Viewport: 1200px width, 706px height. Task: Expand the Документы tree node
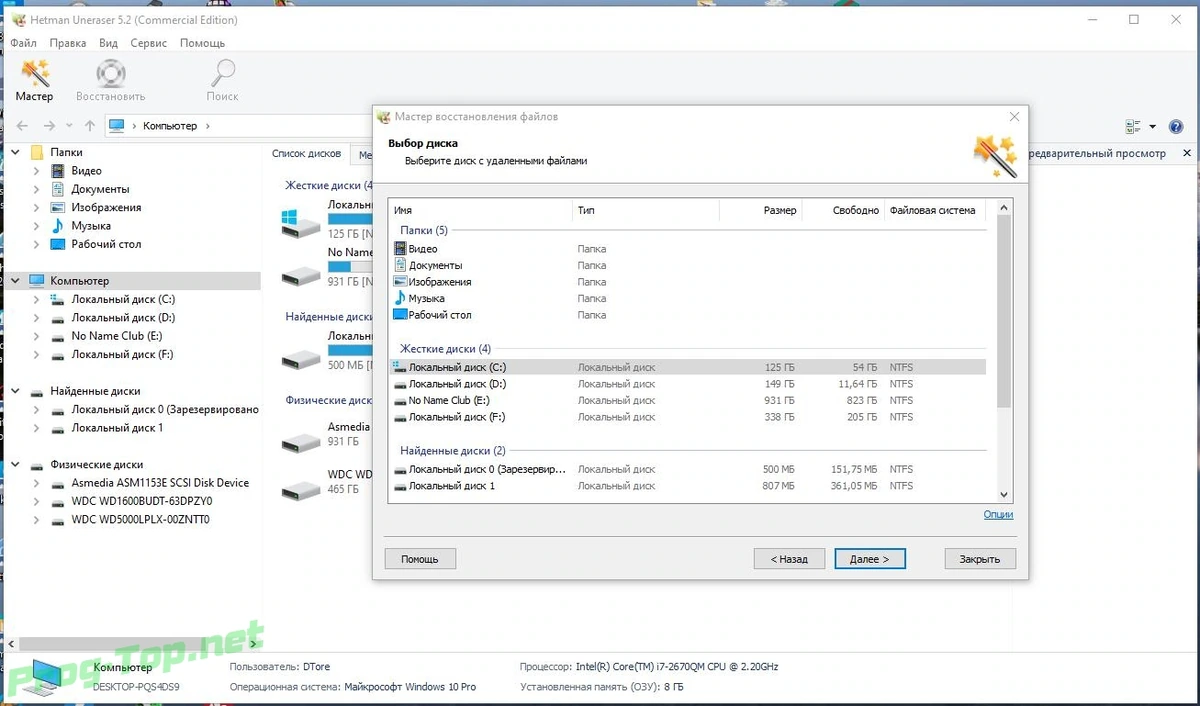pos(37,189)
